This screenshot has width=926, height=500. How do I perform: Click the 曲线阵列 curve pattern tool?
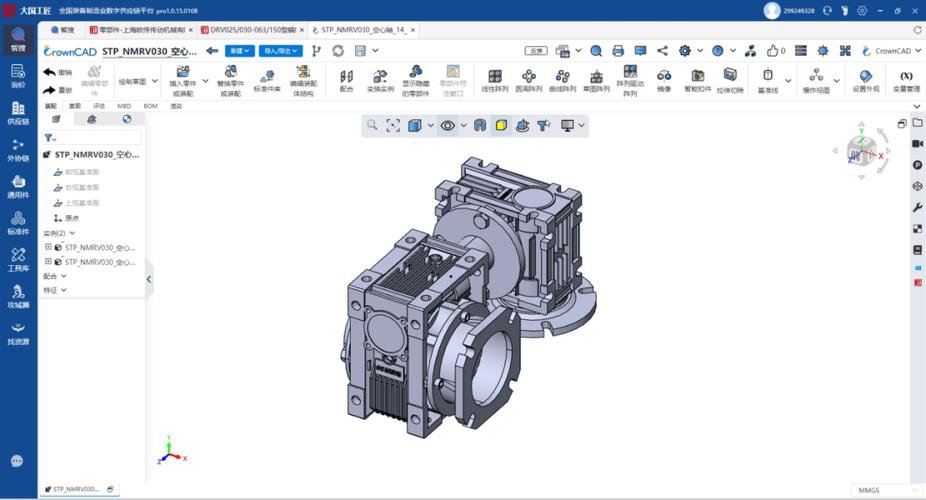(562, 81)
